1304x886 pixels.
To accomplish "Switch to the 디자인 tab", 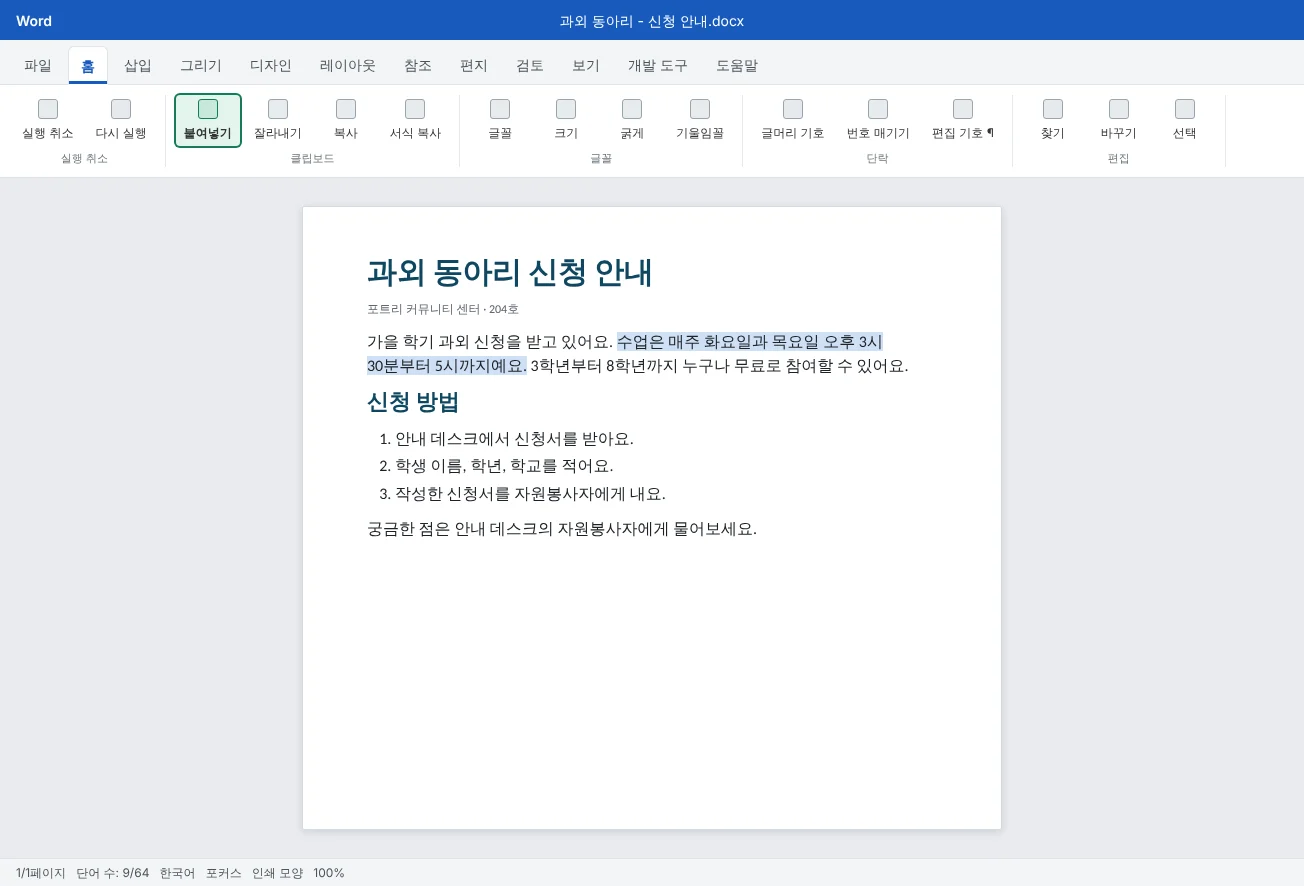I will coord(271,66).
